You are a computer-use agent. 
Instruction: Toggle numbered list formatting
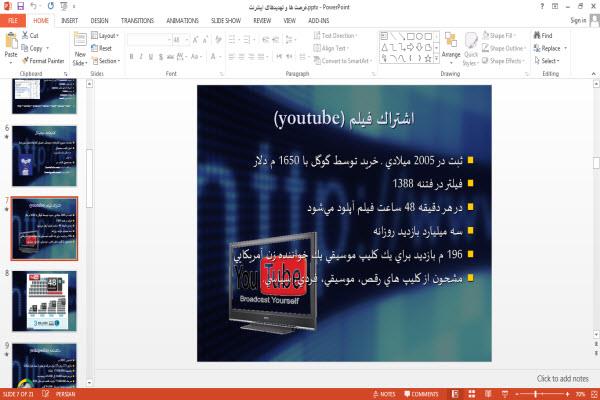click(x=246, y=40)
